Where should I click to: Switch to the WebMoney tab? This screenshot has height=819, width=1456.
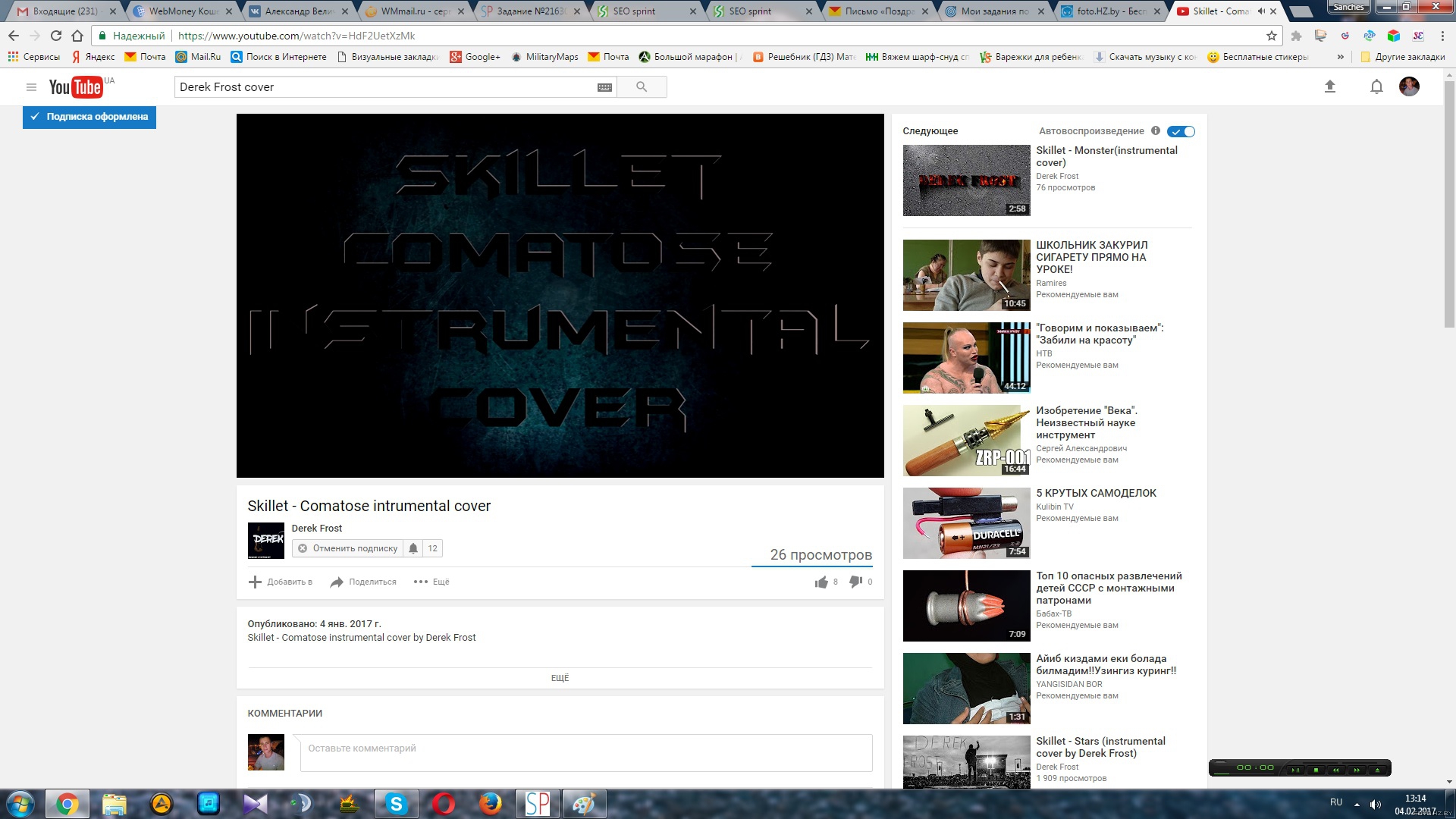183,11
